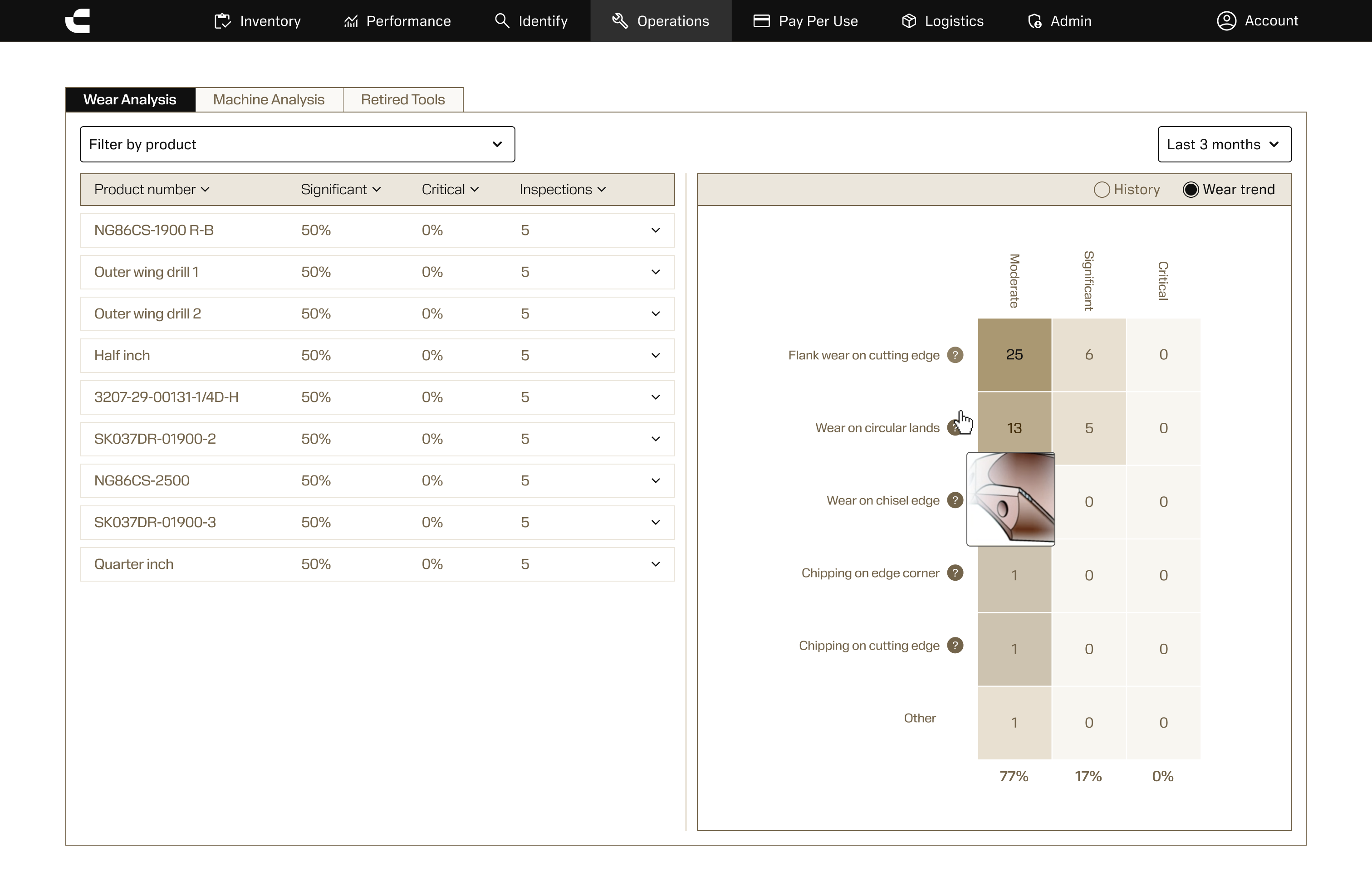Click the Flank wear Moderate cell 25
This screenshot has height=891, width=1372.
[1014, 355]
